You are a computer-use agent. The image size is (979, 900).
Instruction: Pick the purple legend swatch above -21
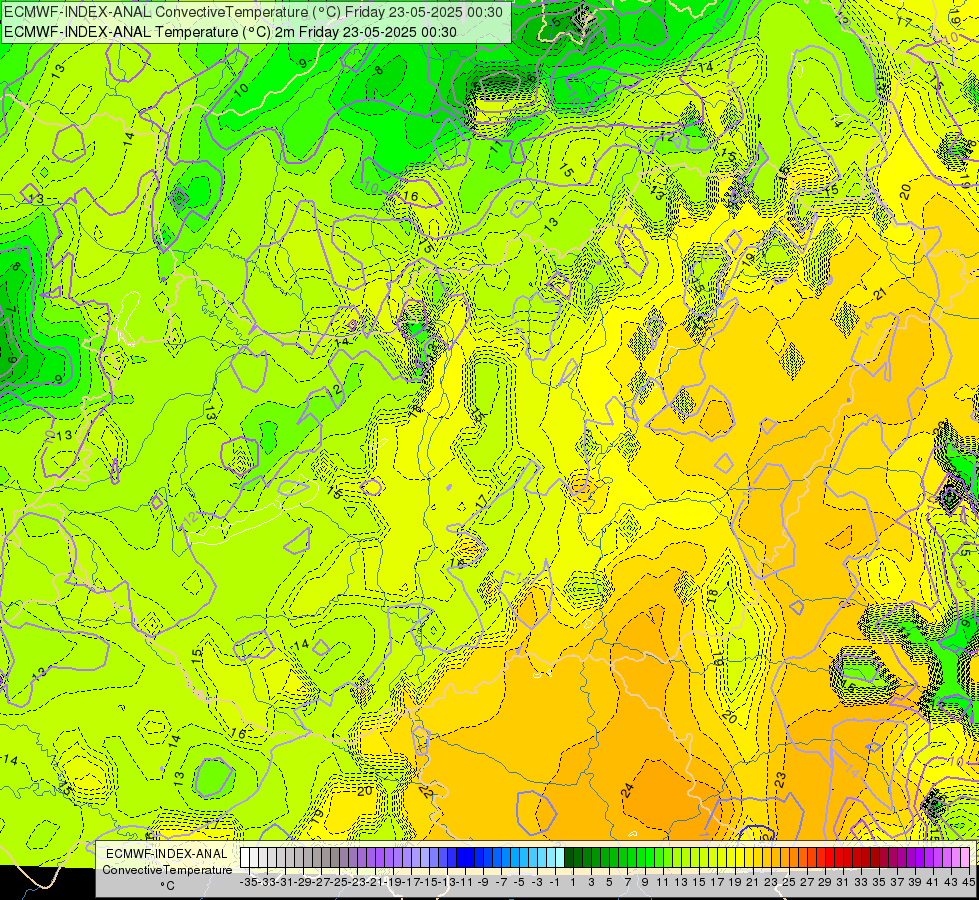pyautogui.click(x=371, y=857)
